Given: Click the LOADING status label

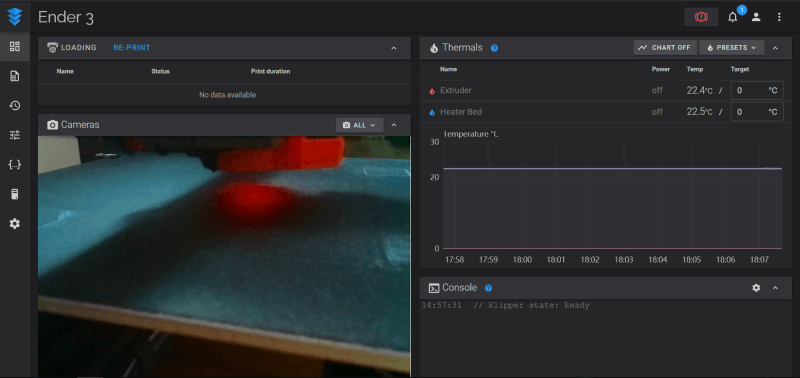Looking at the screenshot, I should click(x=79, y=47).
